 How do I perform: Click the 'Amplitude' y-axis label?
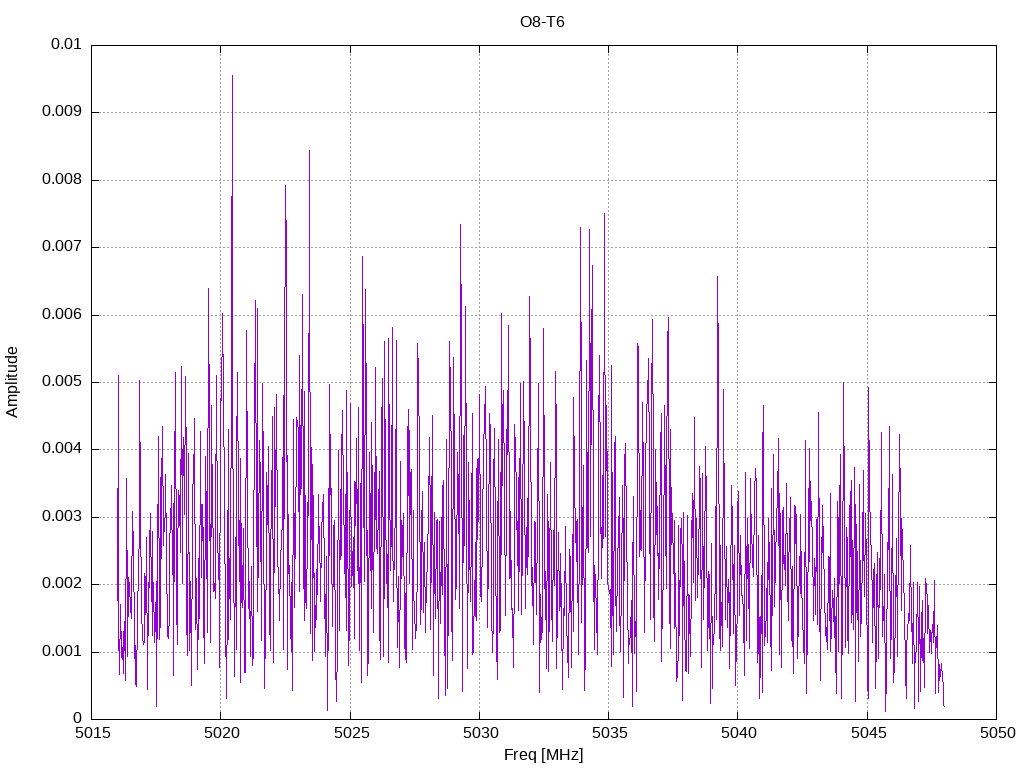pyautogui.click(x=12, y=382)
